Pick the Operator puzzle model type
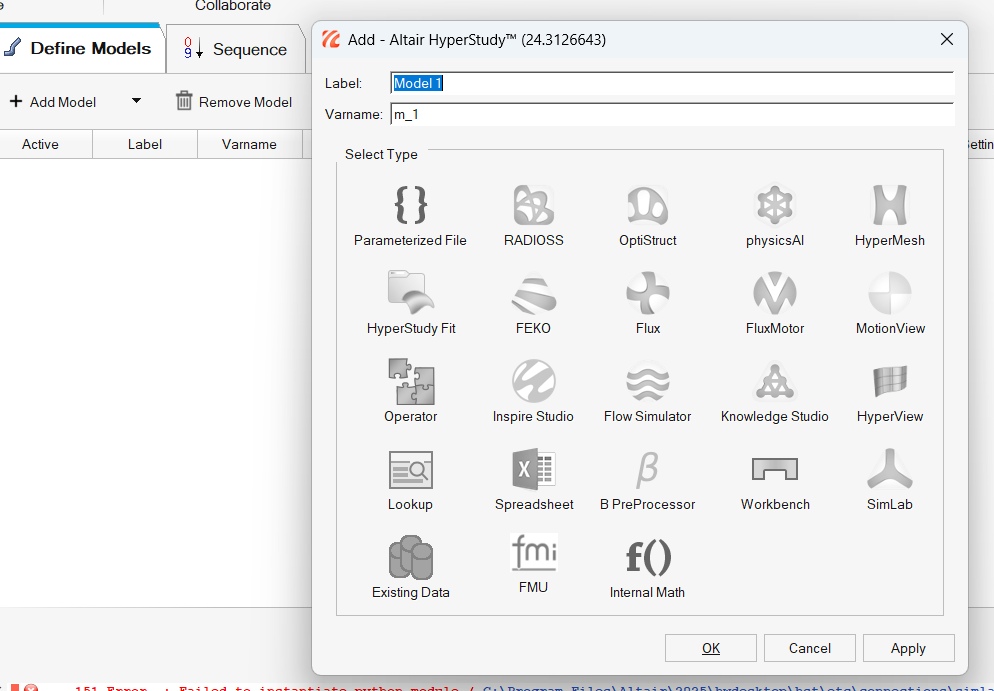 click(x=411, y=391)
